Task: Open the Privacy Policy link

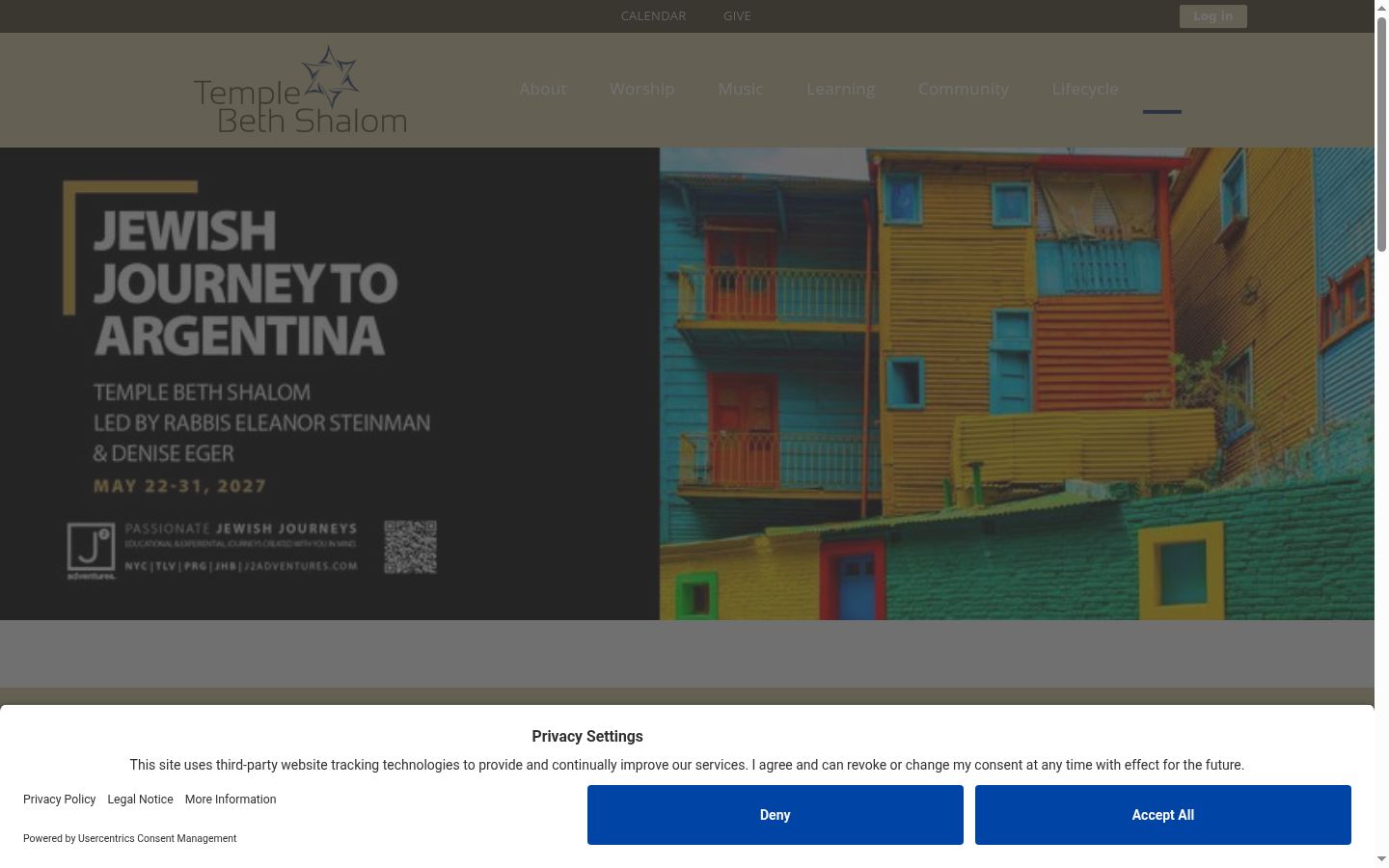Action: (x=60, y=800)
